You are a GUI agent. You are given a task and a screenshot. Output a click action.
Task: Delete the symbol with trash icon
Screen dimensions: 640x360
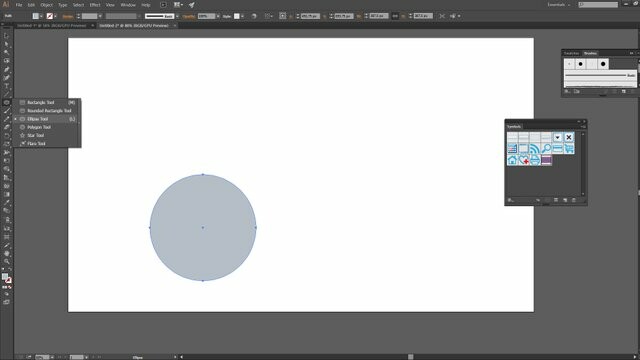pyautogui.click(x=574, y=200)
